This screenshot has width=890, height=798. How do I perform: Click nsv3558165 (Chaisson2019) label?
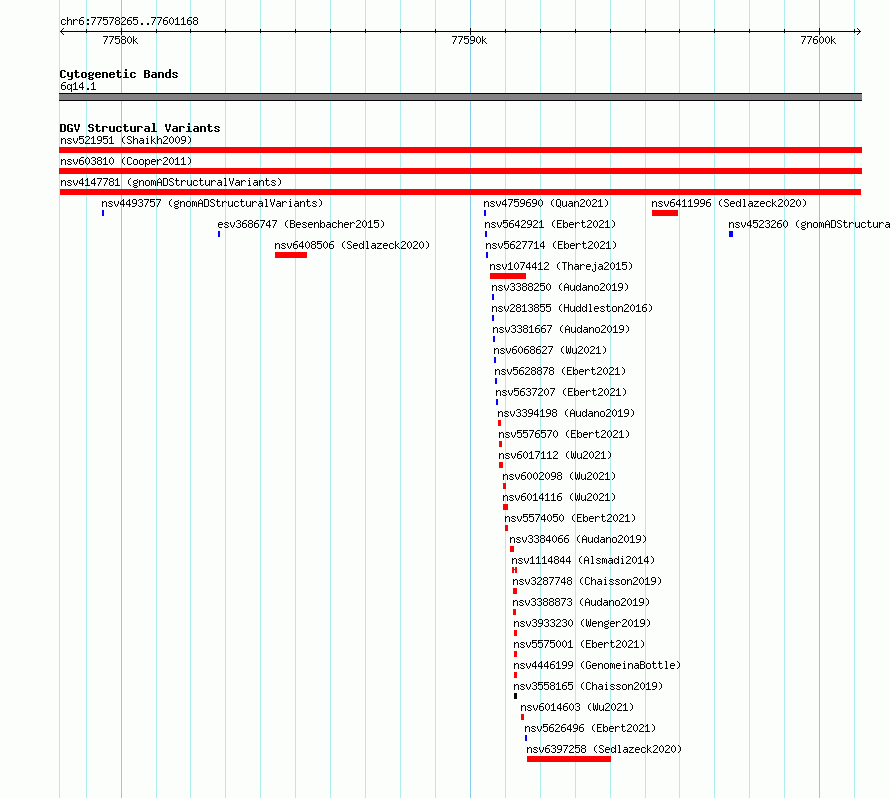pyautogui.click(x=588, y=686)
